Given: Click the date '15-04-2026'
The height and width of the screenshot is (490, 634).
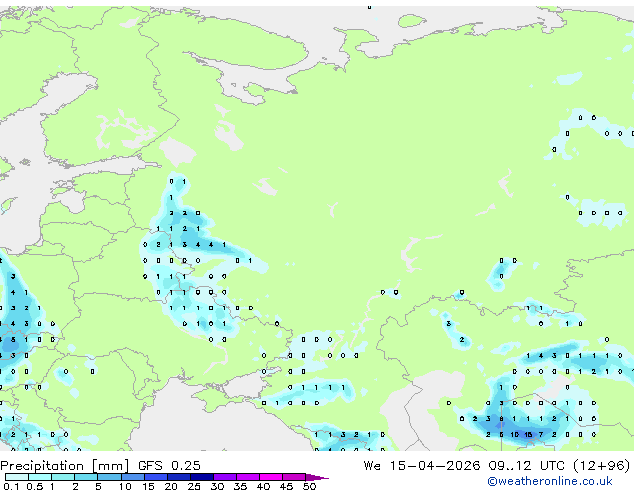Looking at the screenshot, I should tap(435, 466).
